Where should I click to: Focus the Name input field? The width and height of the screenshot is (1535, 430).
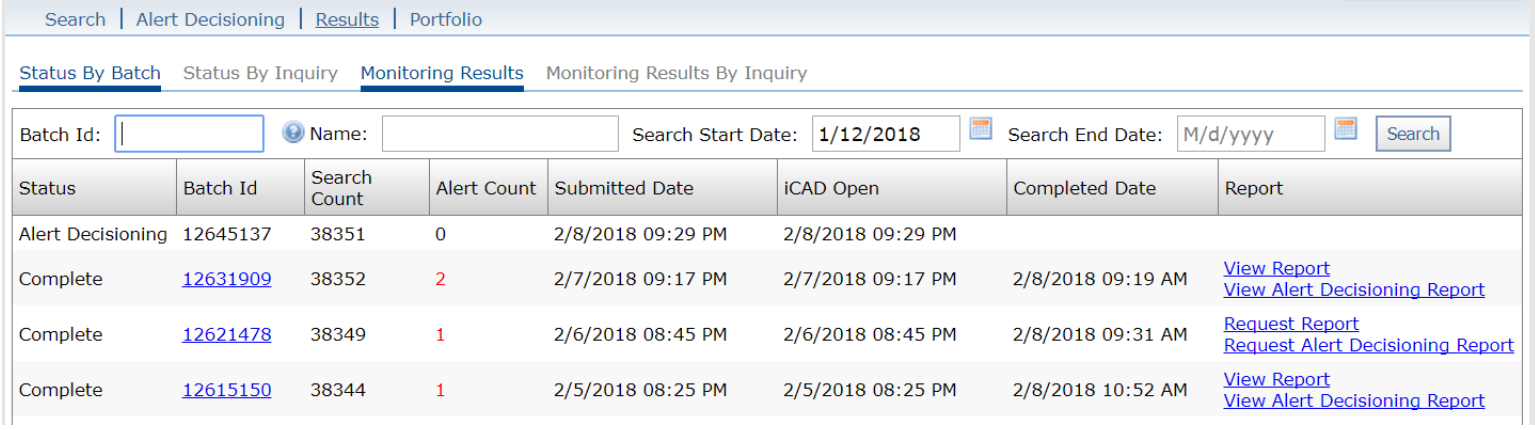pos(500,134)
